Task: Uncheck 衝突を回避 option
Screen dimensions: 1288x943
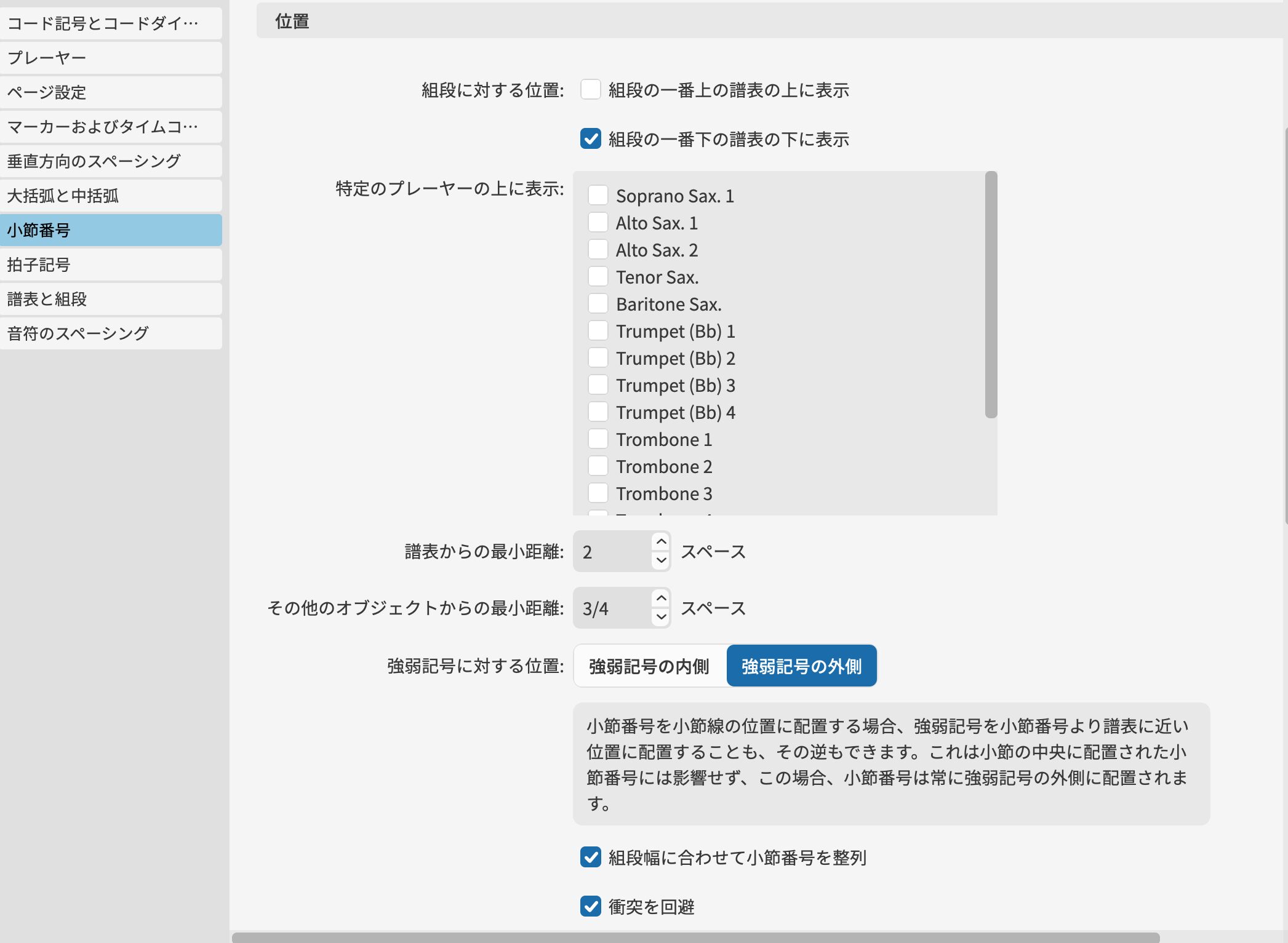Action: coord(590,906)
